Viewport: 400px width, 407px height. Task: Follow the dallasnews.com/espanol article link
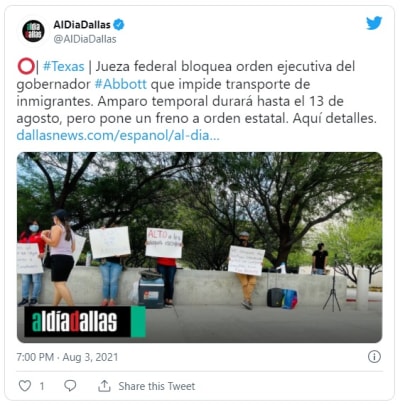[118, 136]
